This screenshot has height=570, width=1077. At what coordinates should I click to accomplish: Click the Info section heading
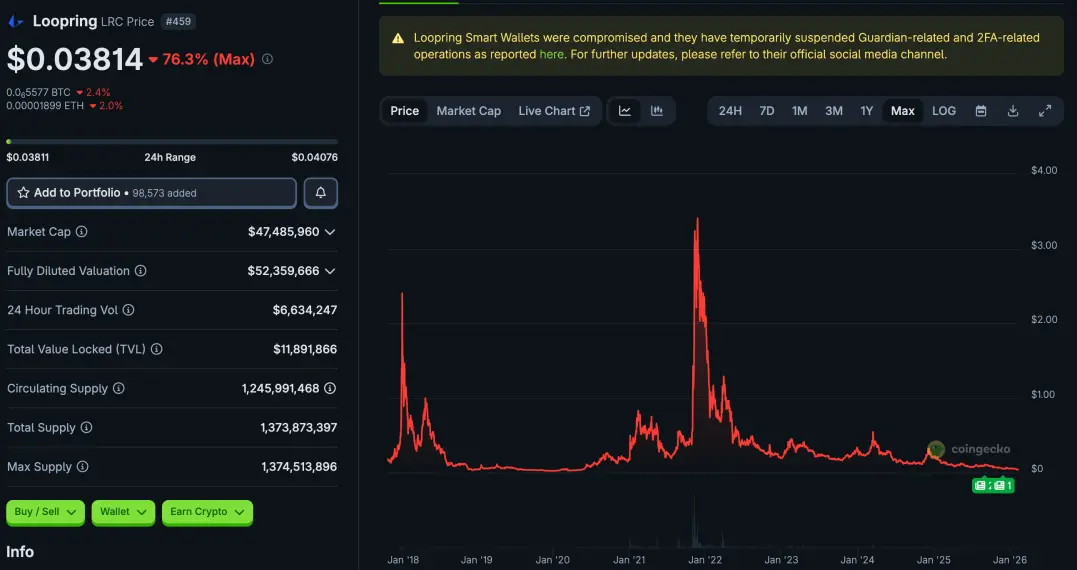coord(20,551)
